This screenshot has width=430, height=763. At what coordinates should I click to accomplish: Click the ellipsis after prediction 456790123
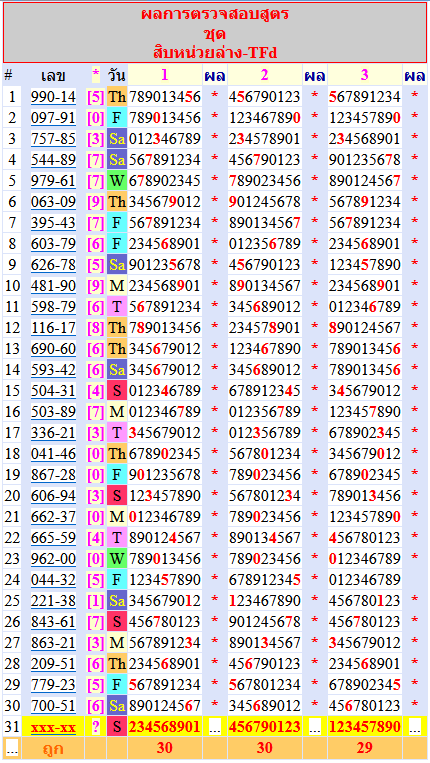(314, 727)
